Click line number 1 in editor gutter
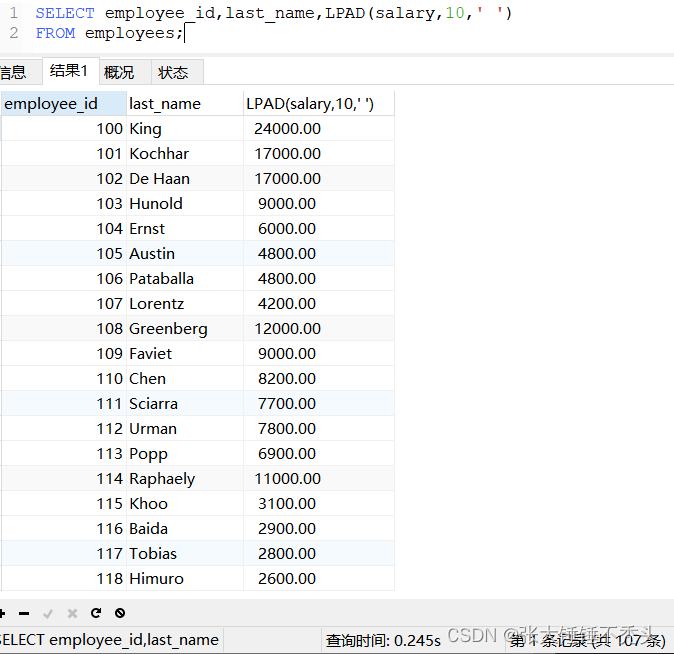 [14, 13]
